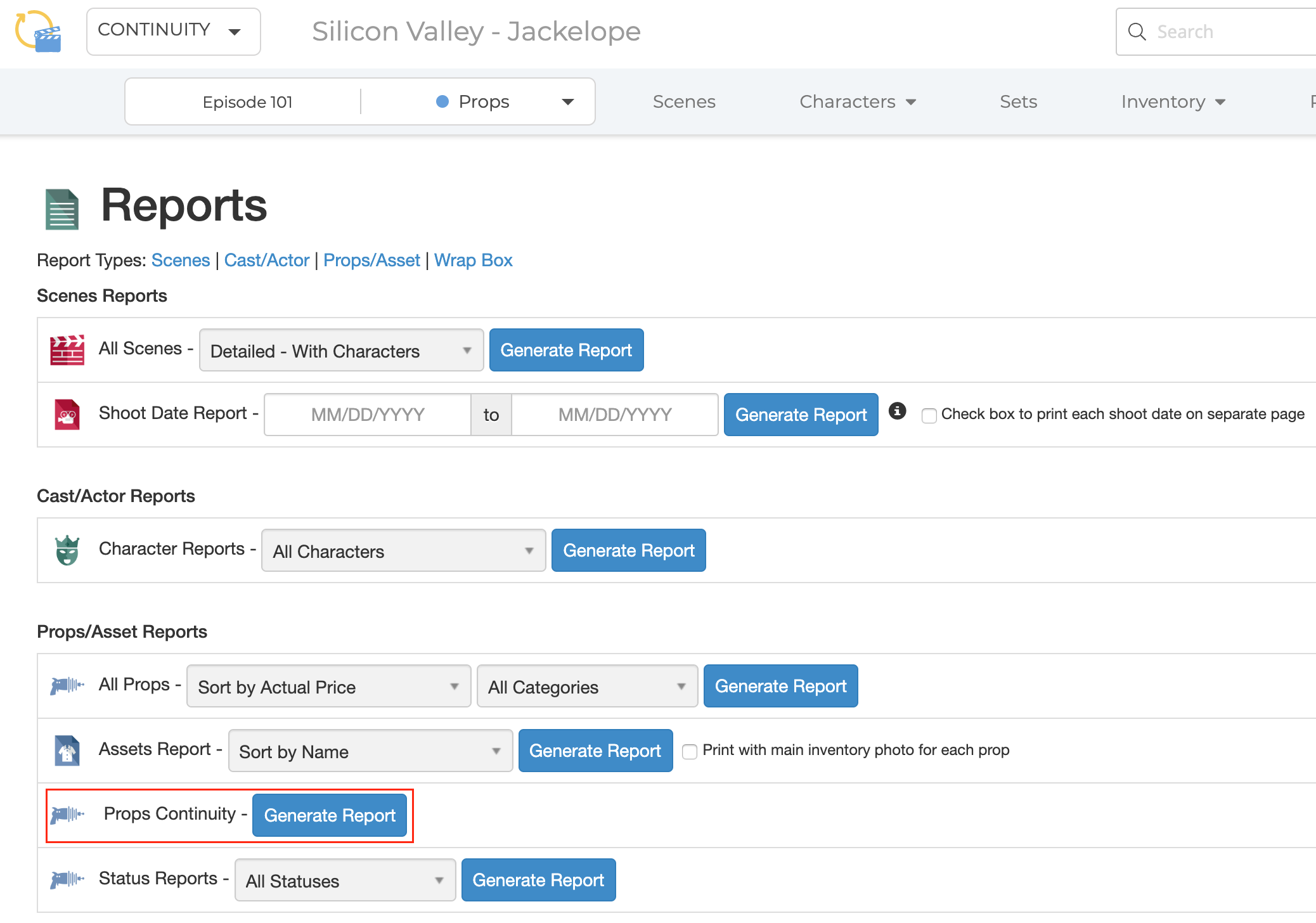Jump to Scenes report type link

[181, 260]
